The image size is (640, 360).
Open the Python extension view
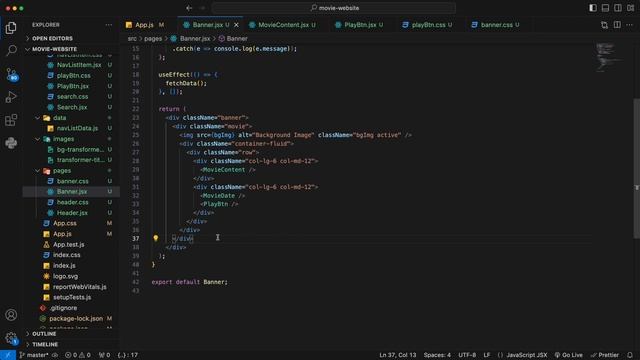pyautogui.click(x=11, y=143)
